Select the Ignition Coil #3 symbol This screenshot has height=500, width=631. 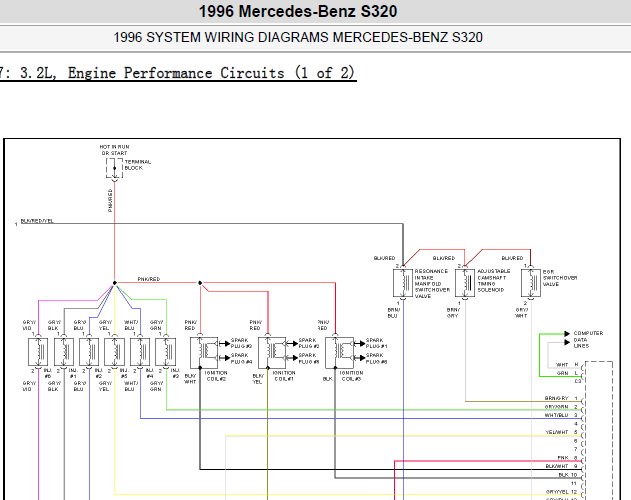(339, 353)
